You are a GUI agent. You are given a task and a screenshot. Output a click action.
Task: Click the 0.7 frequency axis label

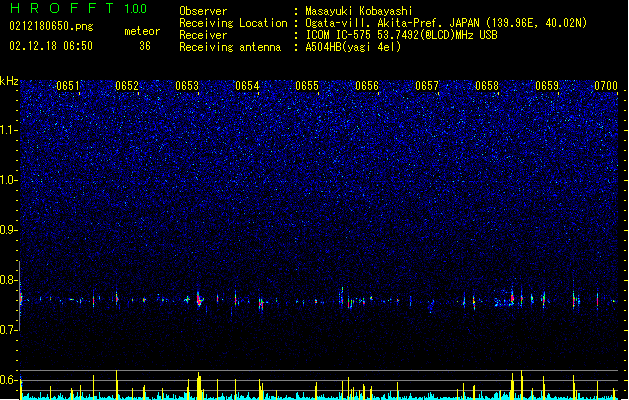coord(9,330)
